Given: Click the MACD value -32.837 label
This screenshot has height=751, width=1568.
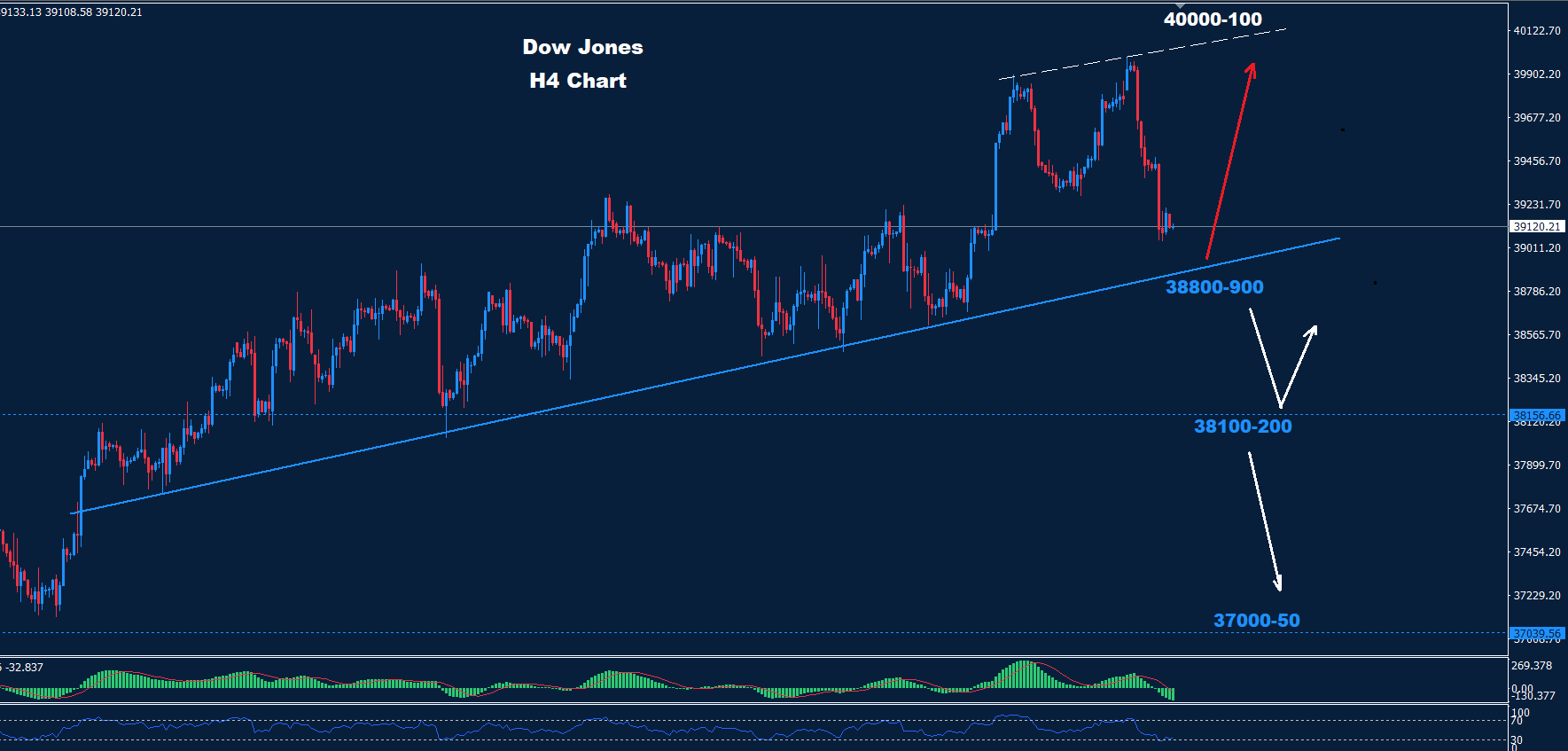Looking at the screenshot, I should pos(24,668).
